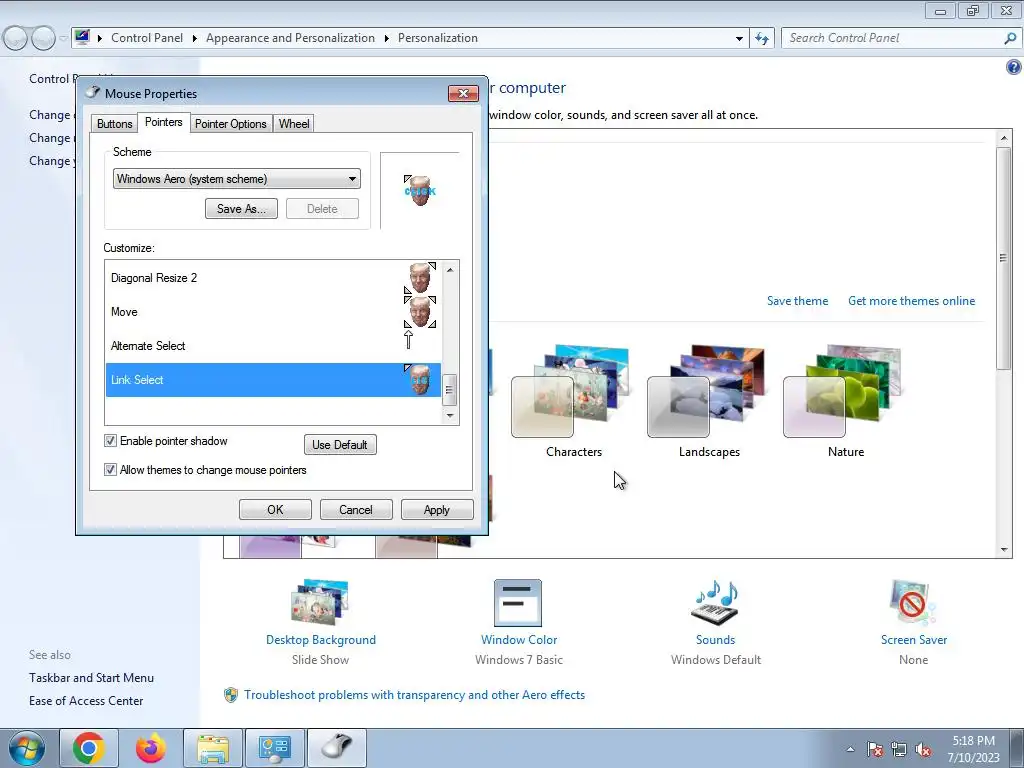Open Ease of Access Center link
1024x768 pixels.
[86, 701]
